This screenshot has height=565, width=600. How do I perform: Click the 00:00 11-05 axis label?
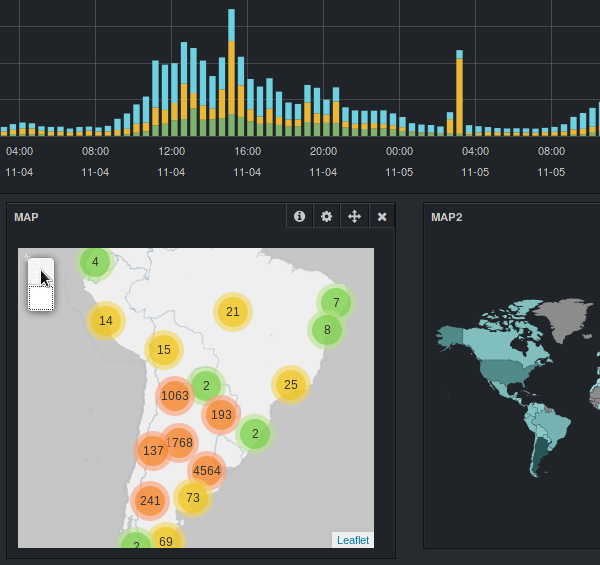[x=399, y=161]
